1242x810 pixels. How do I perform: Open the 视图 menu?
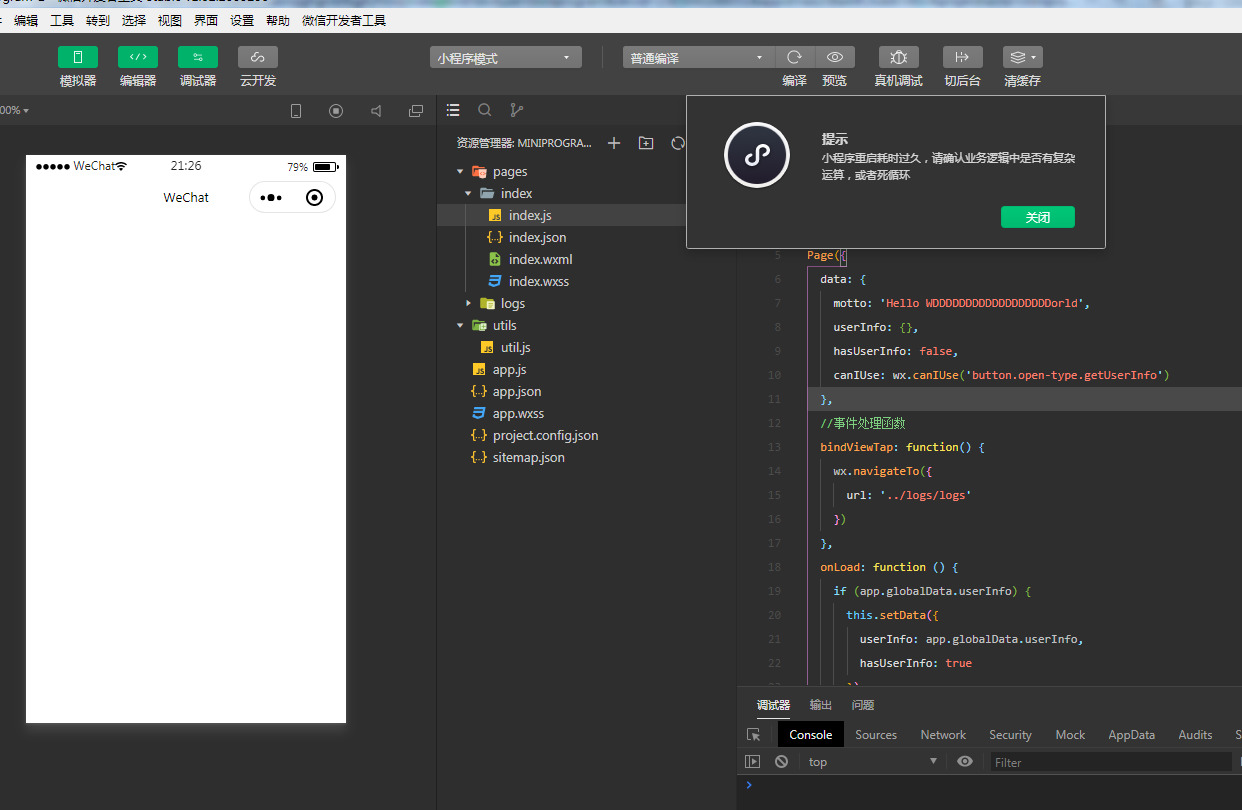pos(170,20)
